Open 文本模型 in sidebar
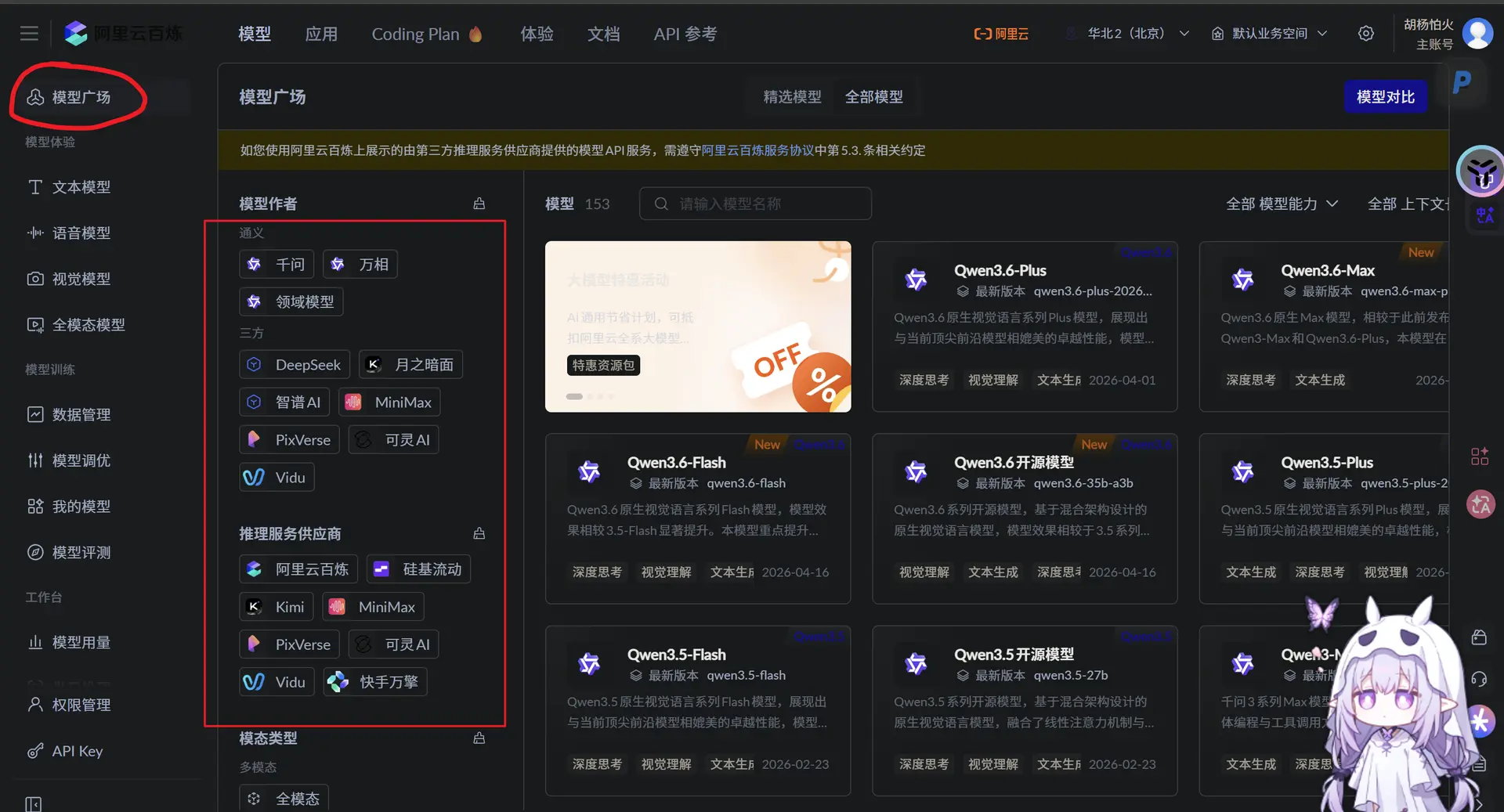Screen dimensions: 1504x812 80,187
